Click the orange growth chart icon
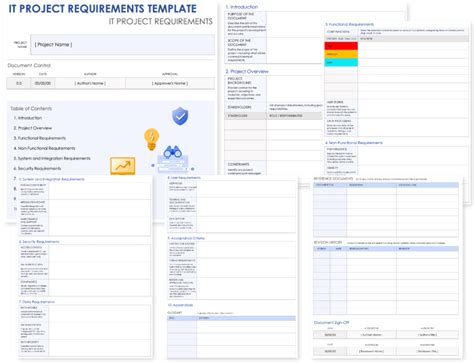This screenshot has height=362, width=474. click(123, 166)
